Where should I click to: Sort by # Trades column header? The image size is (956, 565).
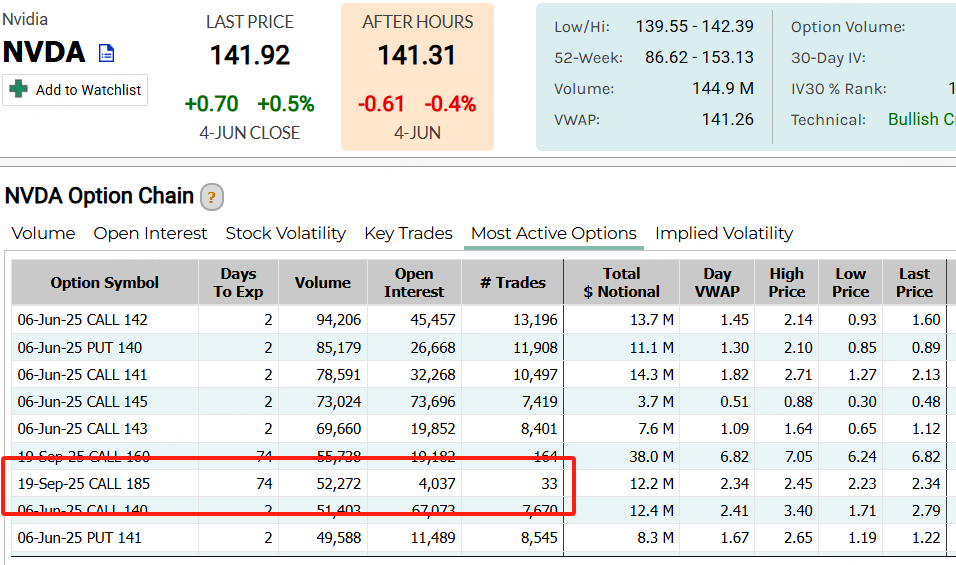(513, 283)
